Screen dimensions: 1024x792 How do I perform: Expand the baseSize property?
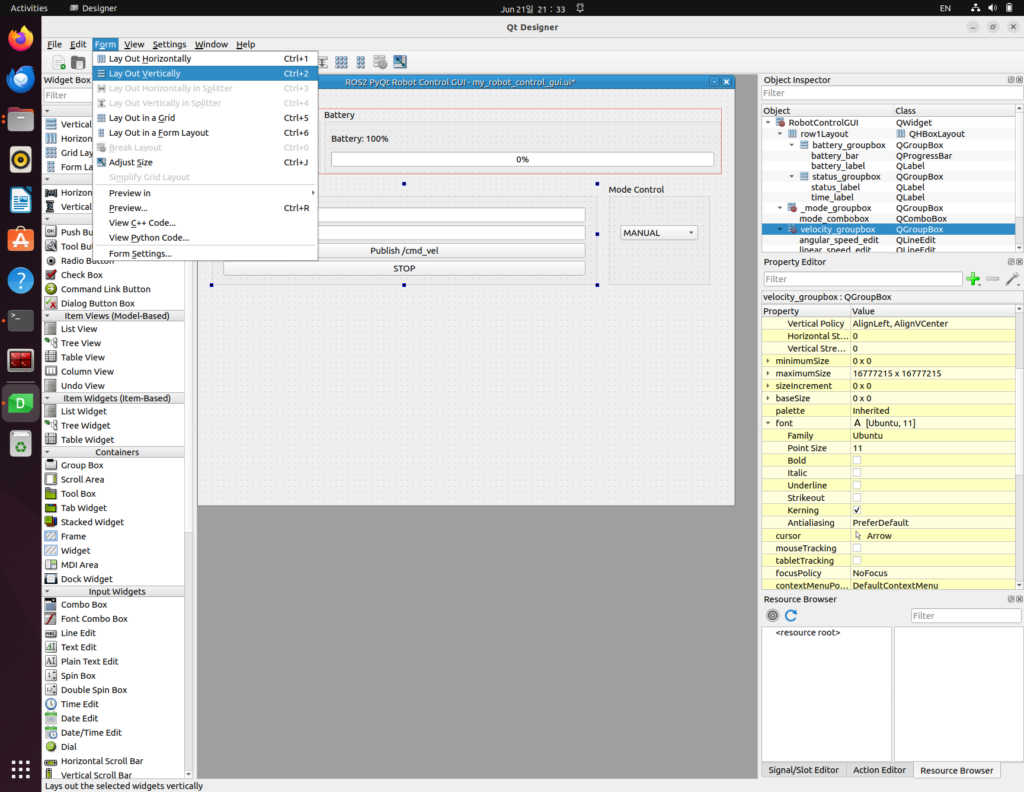(768, 398)
